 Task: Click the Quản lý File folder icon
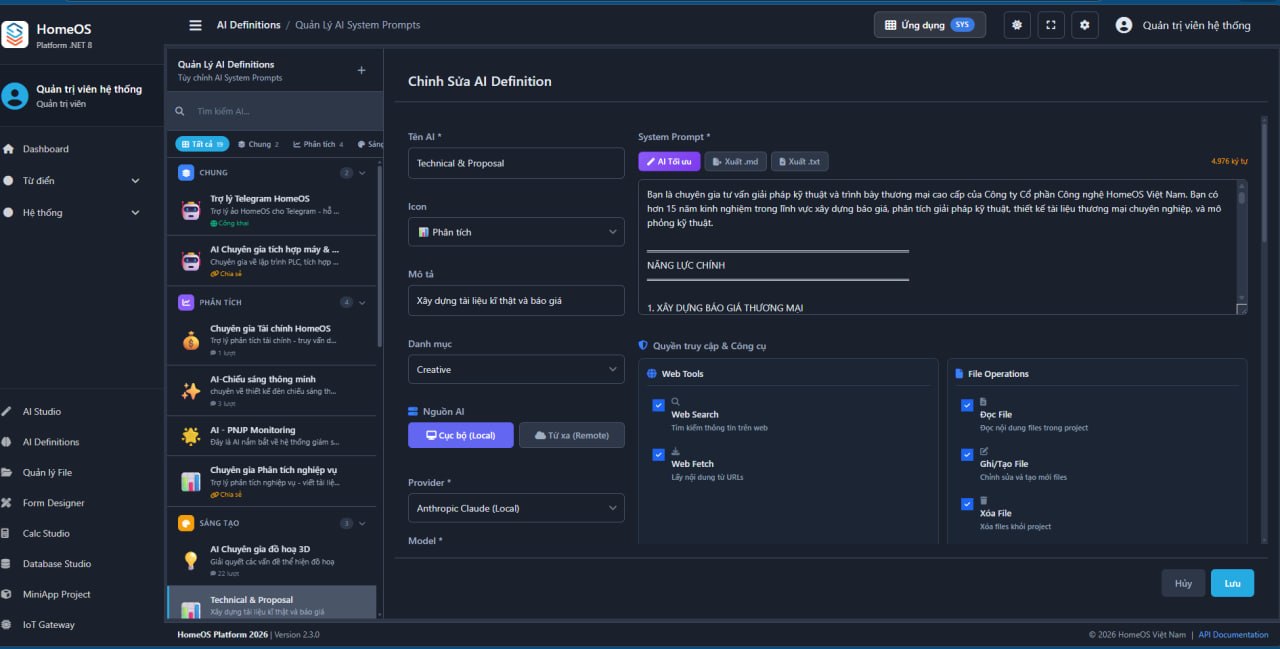point(8,472)
